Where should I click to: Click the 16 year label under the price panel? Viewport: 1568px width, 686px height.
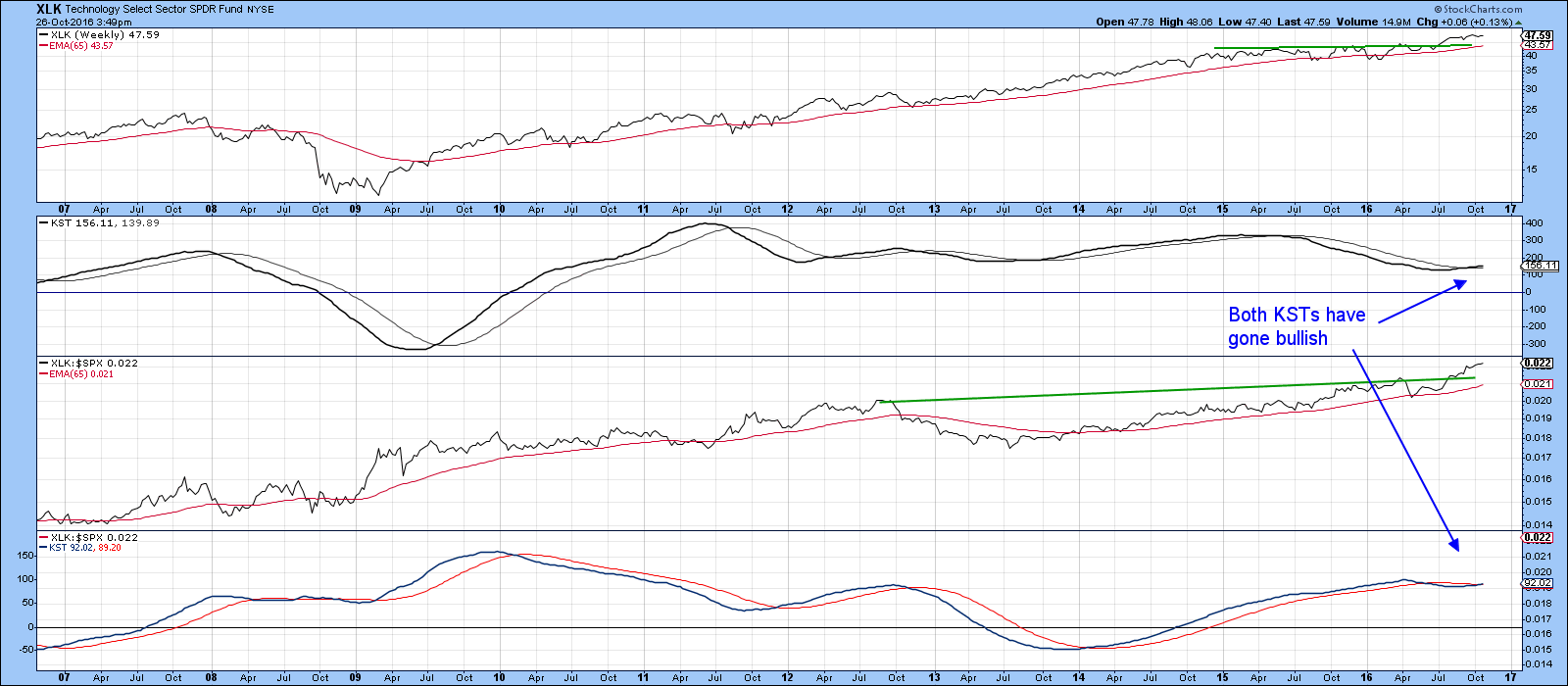pos(1366,209)
